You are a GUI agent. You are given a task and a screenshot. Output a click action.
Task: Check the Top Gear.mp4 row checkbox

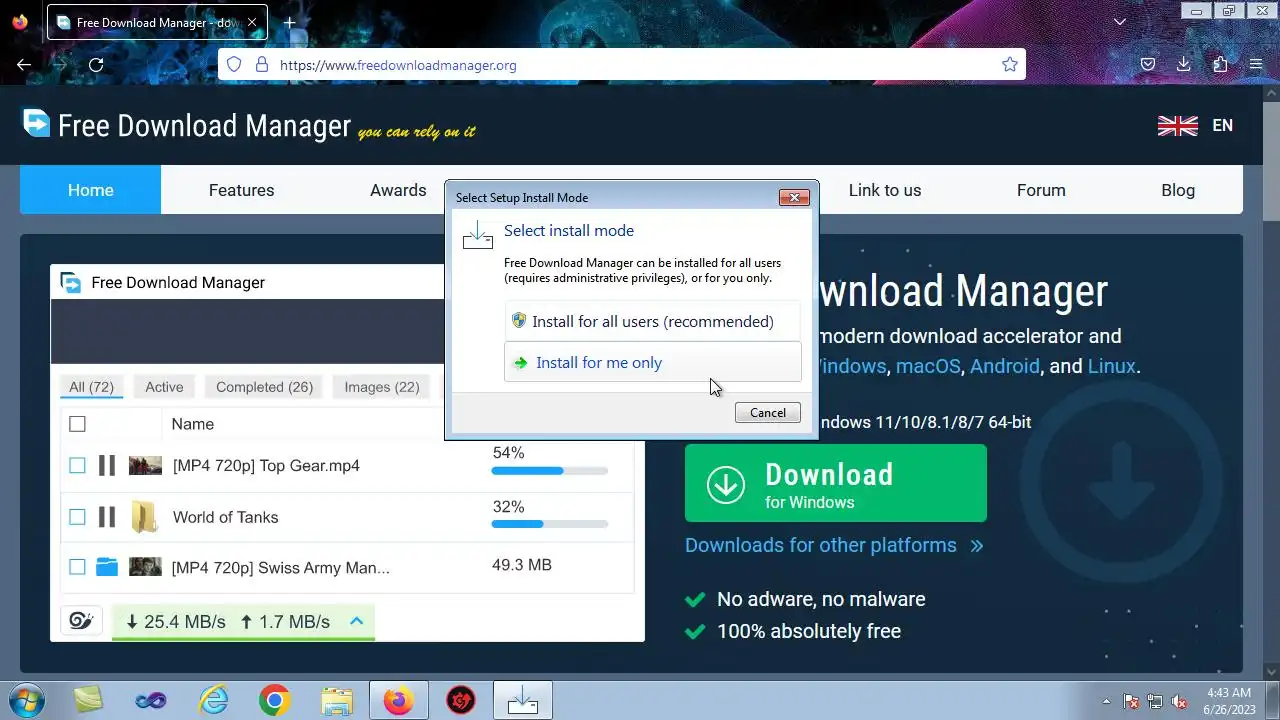[x=77, y=465]
